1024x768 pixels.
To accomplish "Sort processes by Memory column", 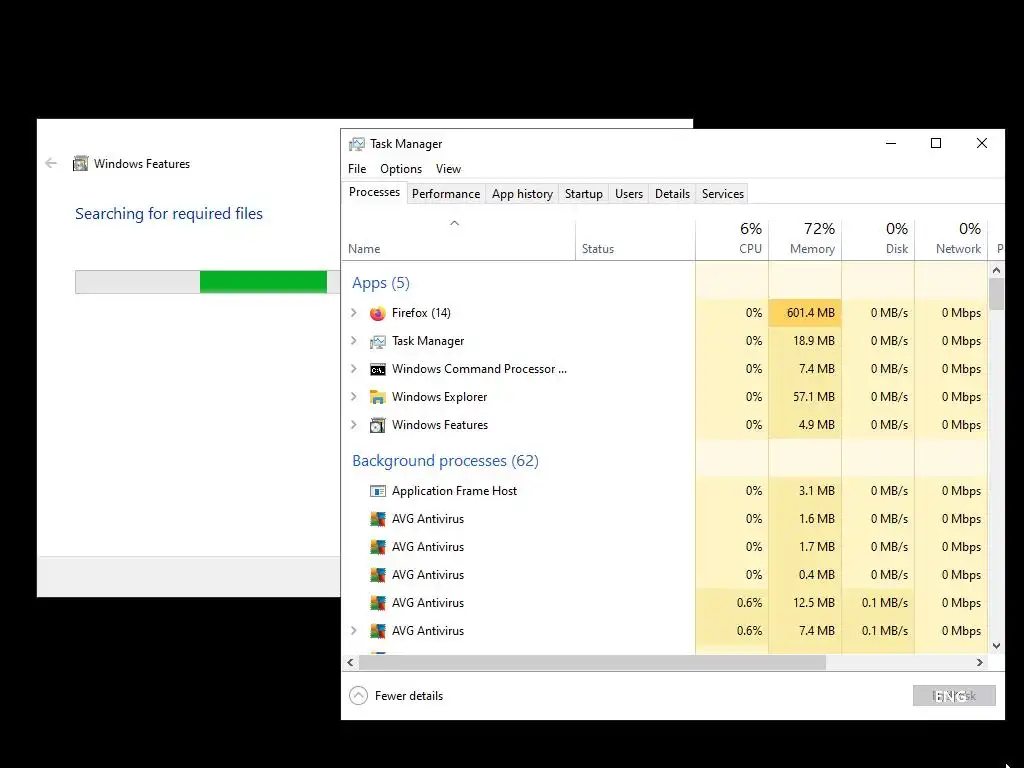I will [x=805, y=240].
